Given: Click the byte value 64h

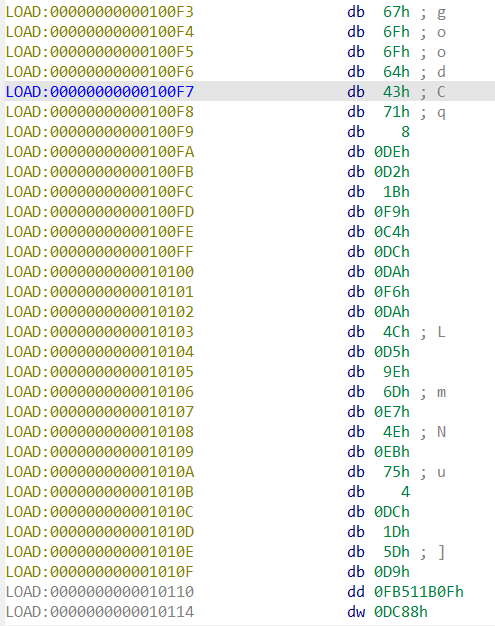Looking at the screenshot, I should (x=396, y=72).
